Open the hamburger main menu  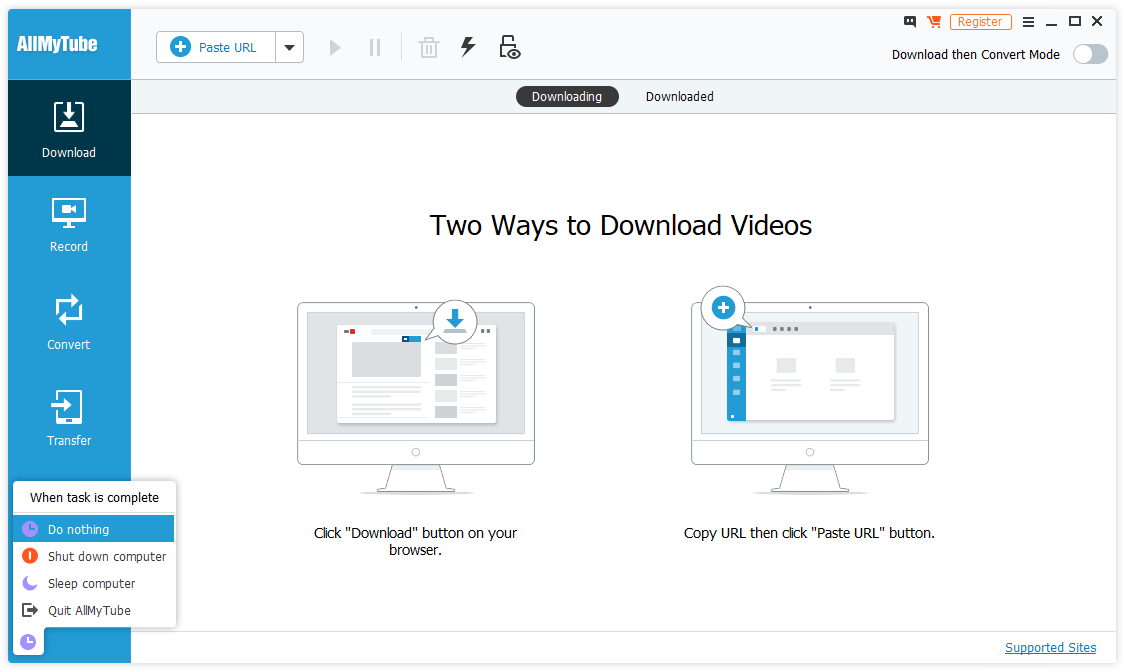tap(1028, 22)
